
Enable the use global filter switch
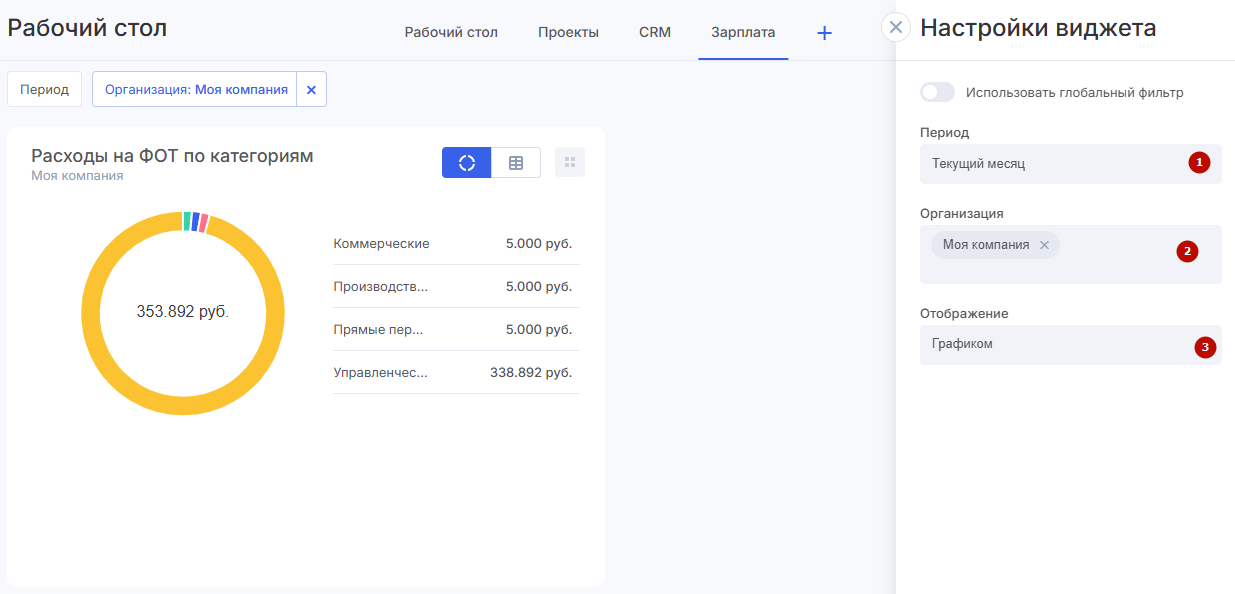click(938, 92)
